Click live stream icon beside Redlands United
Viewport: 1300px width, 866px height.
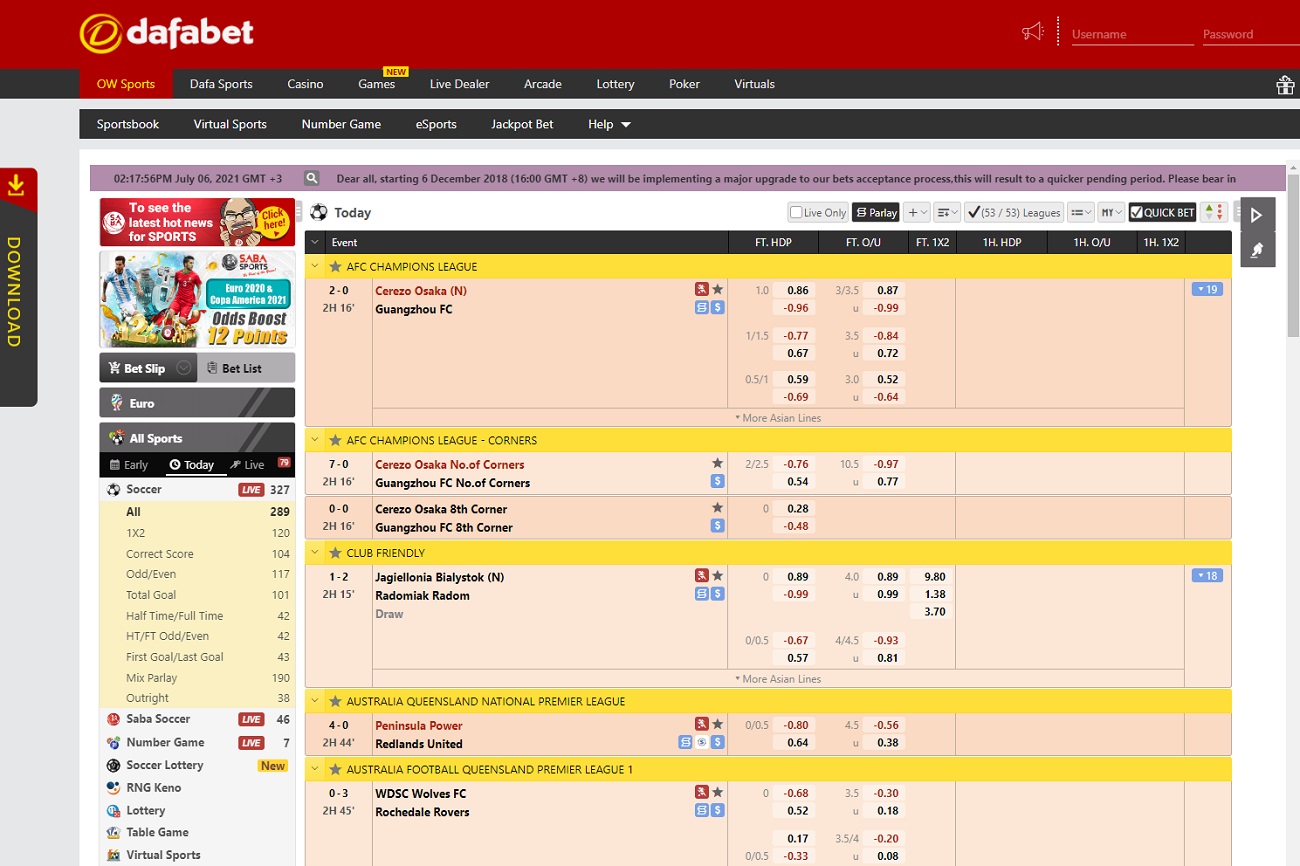701,742
